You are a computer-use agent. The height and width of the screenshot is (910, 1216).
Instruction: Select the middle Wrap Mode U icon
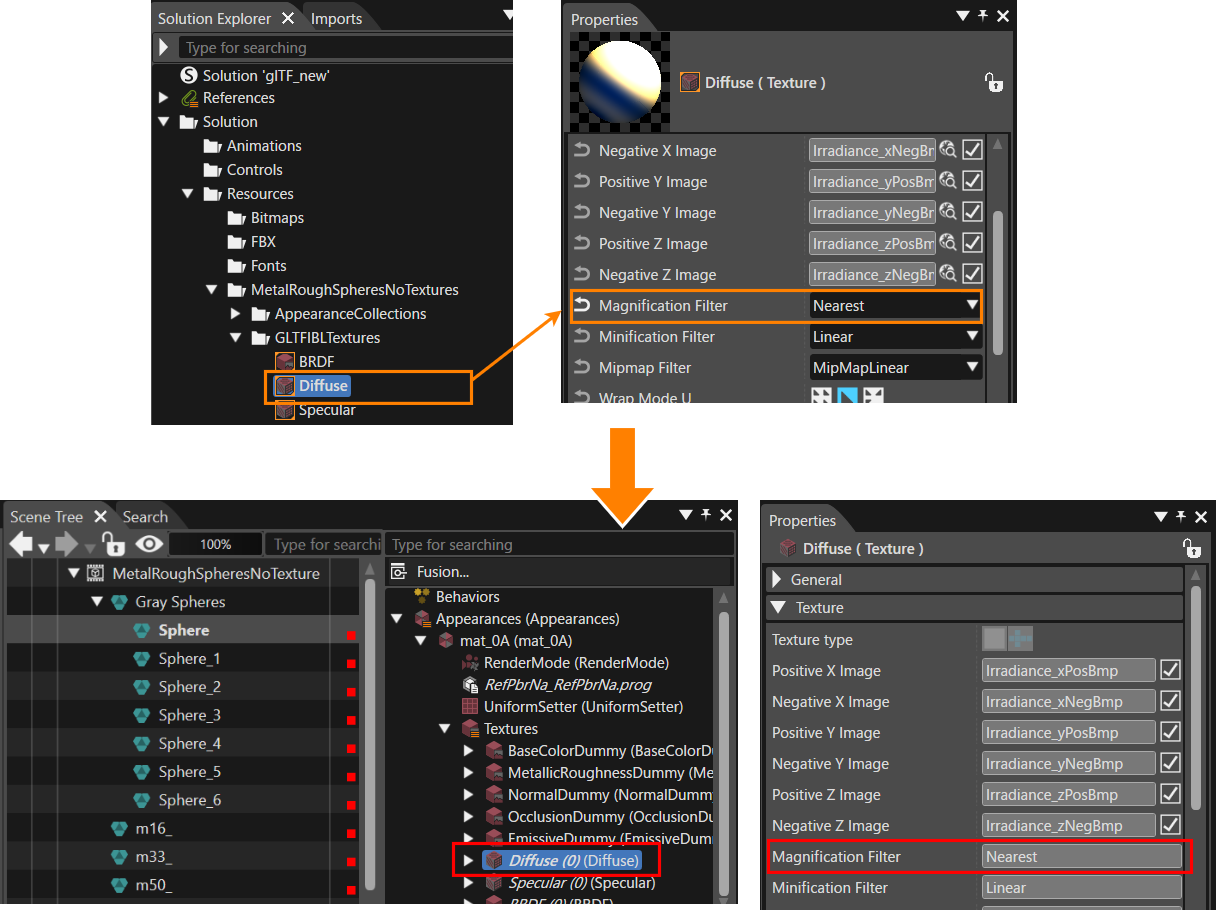pos(847,396)
